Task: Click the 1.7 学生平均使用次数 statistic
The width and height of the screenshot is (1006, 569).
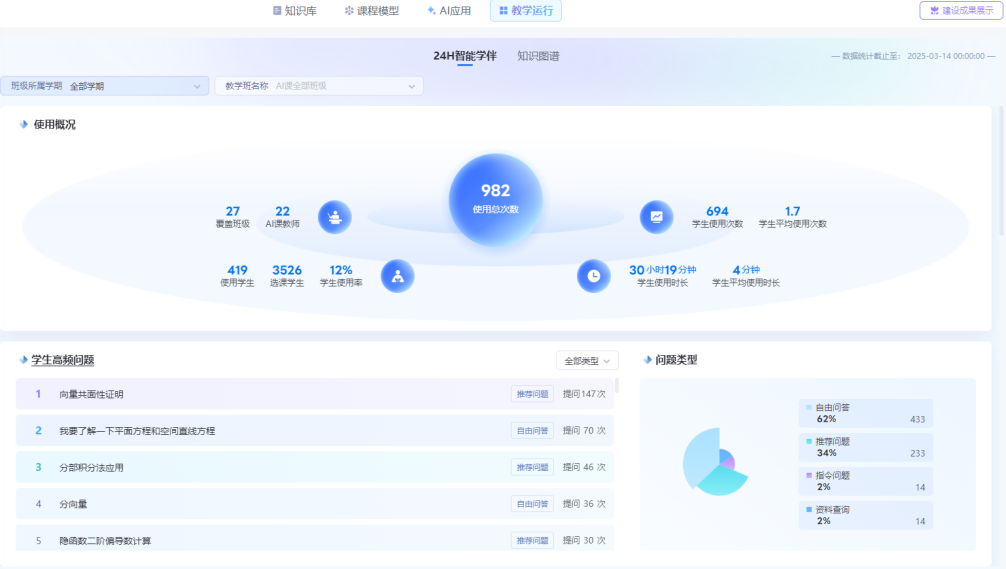Action: (792, 217)
